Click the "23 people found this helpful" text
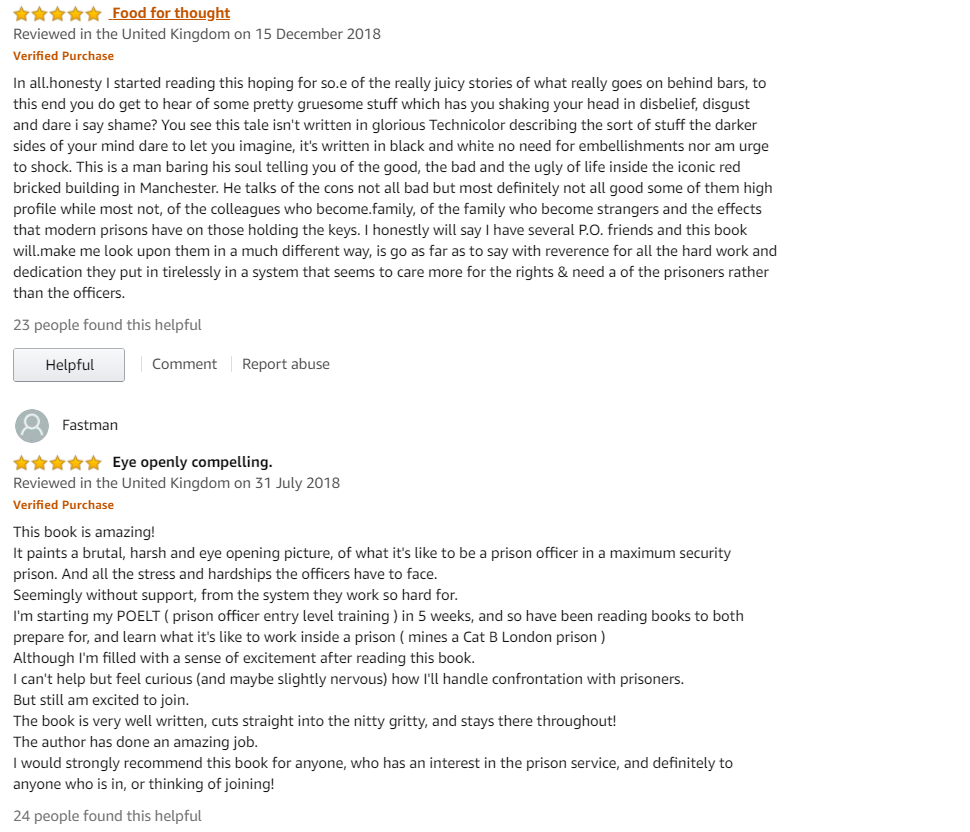The height and width of the screenshot is (832, 970). point(107,325)
